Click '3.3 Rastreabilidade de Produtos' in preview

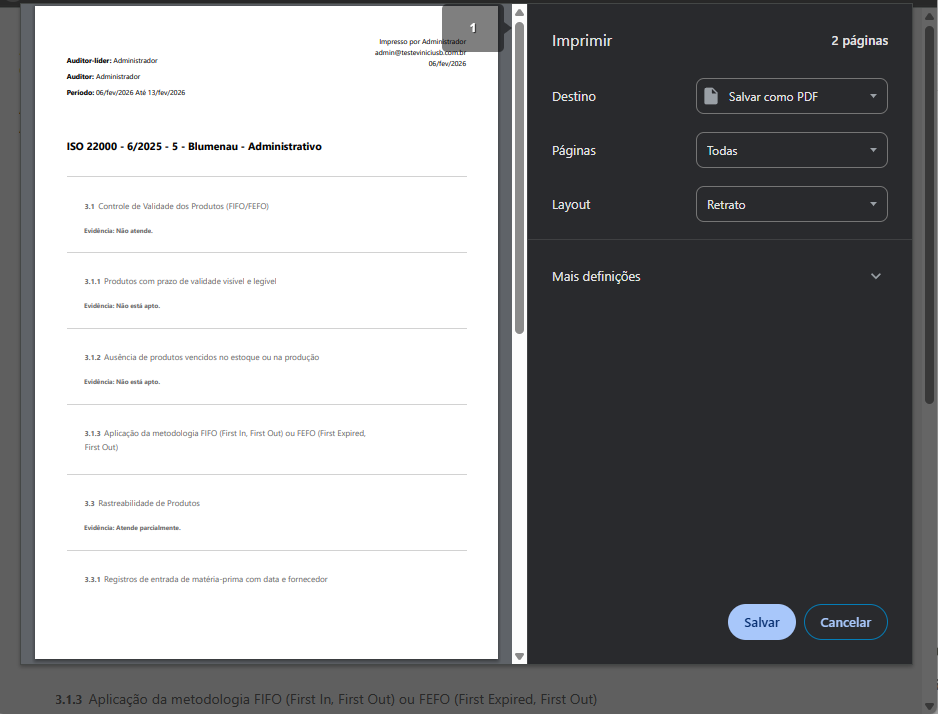[x=142, y=504]
